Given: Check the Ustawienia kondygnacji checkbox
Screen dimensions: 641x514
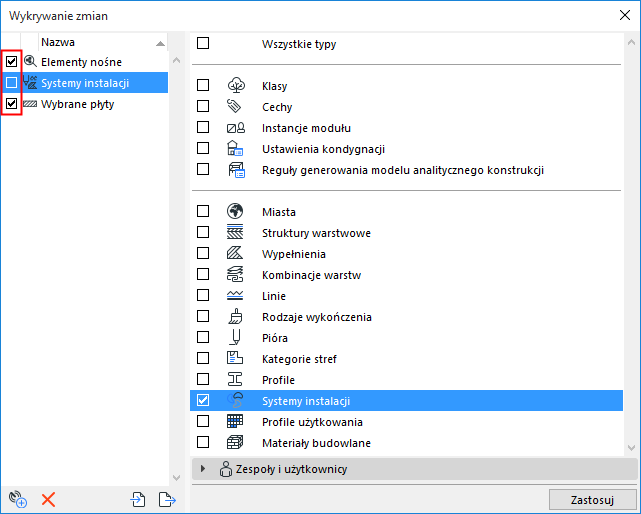Looking at the screenshot, I should pyautogui.click(x=203, y=148).
